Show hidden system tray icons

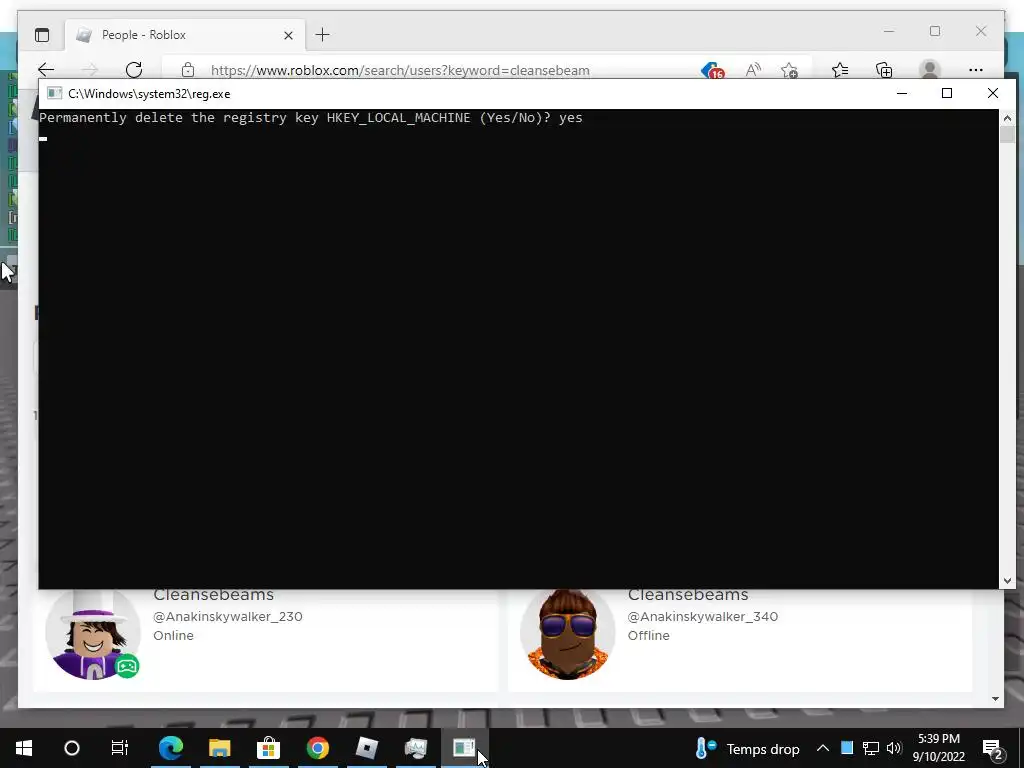[x=823, y=748]
